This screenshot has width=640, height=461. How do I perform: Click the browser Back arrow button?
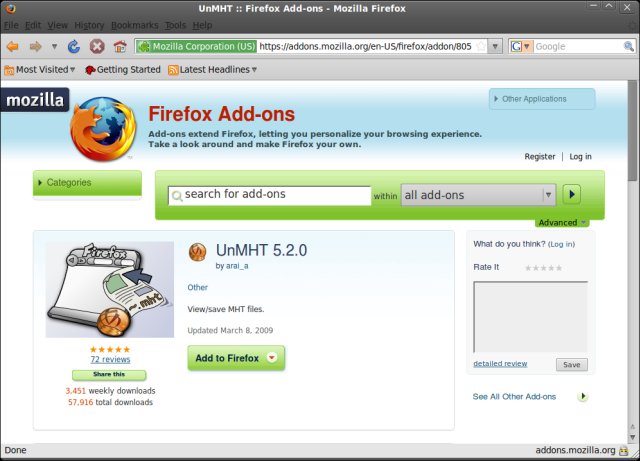coord(13,46)
